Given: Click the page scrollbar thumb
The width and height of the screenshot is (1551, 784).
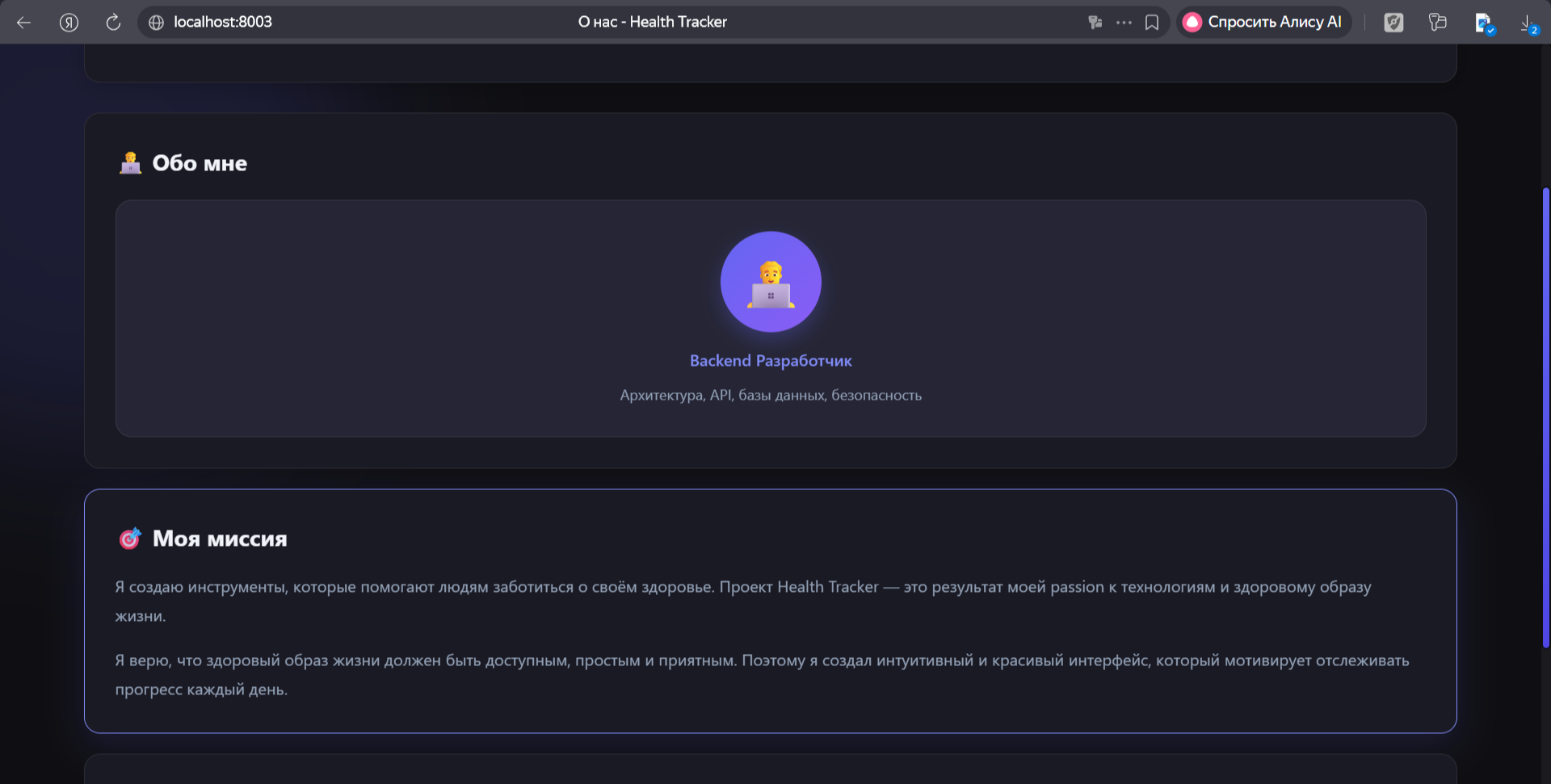Looking at the screenshot, I should (x=1545, y=417).
